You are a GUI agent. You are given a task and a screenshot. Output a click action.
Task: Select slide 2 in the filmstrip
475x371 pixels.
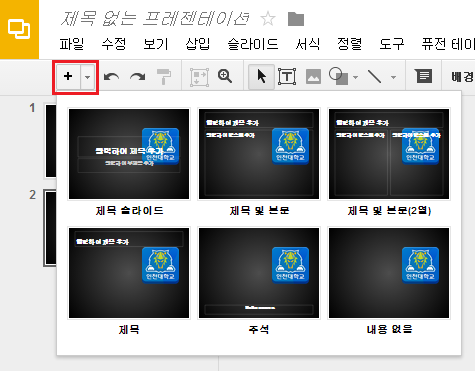(x=50, y=228)
